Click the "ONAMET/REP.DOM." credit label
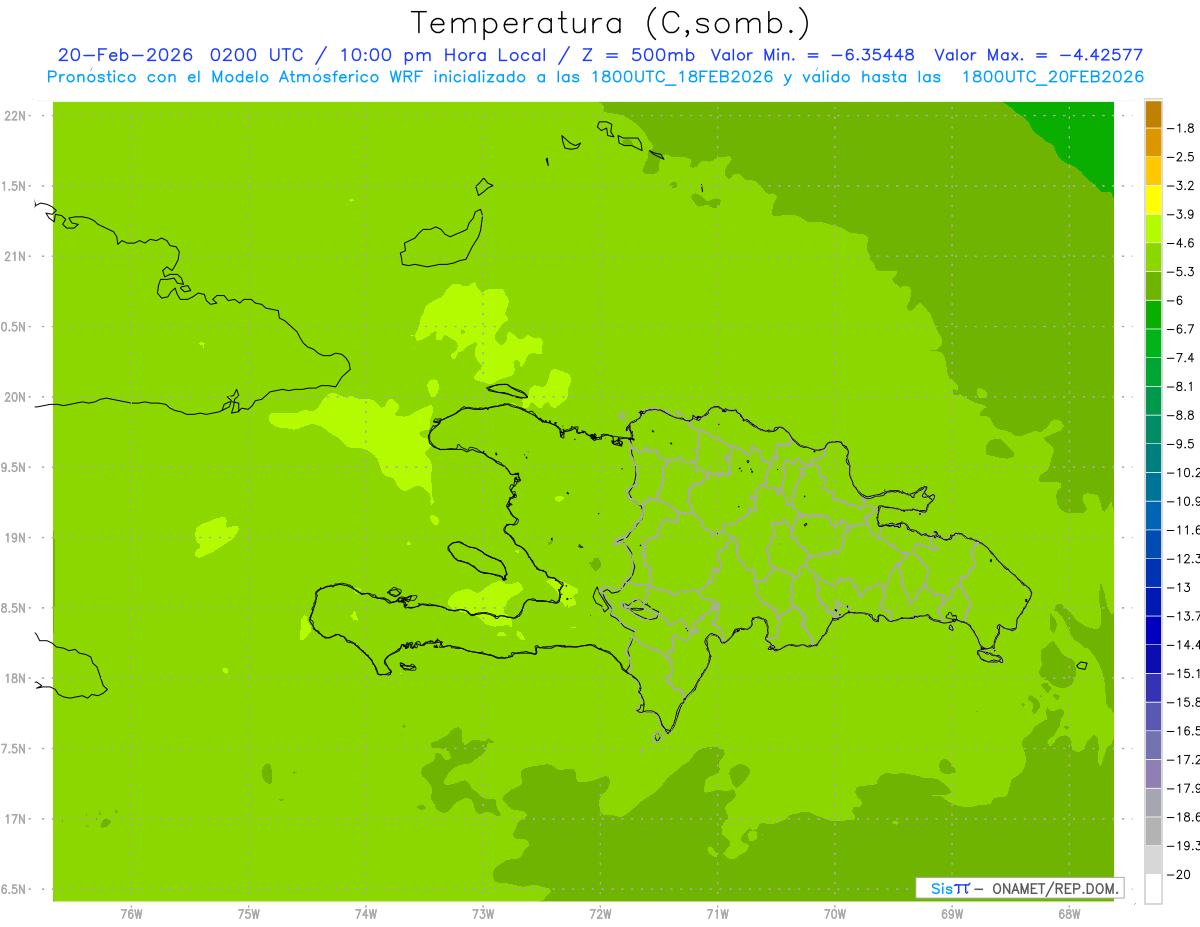Screen dimensions: 1200x927 (1056, 888)
